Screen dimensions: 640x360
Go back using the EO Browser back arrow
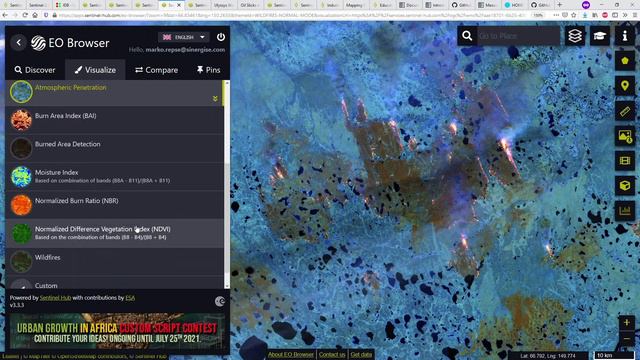pos(18,42)
